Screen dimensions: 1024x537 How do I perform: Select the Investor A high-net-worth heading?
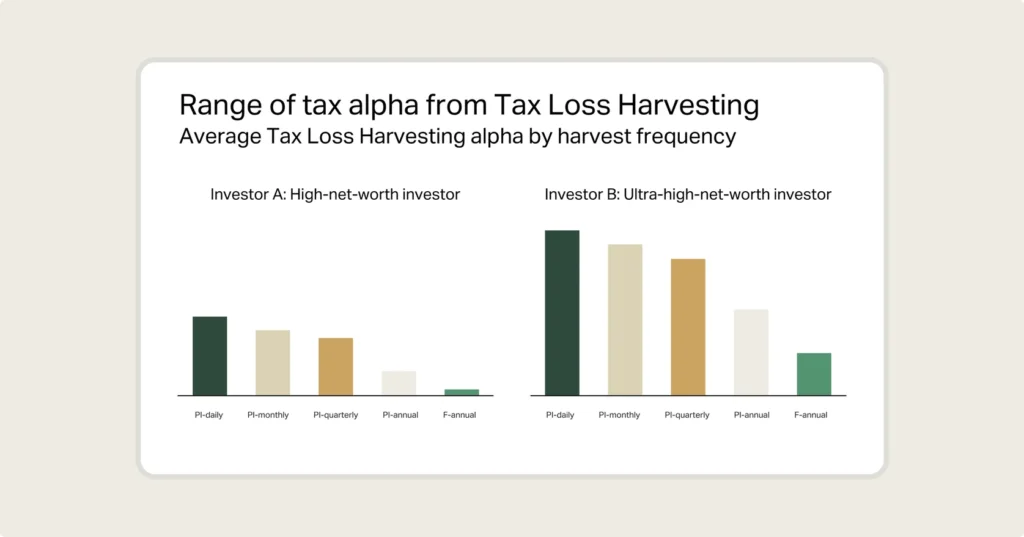tap(335, 194)
